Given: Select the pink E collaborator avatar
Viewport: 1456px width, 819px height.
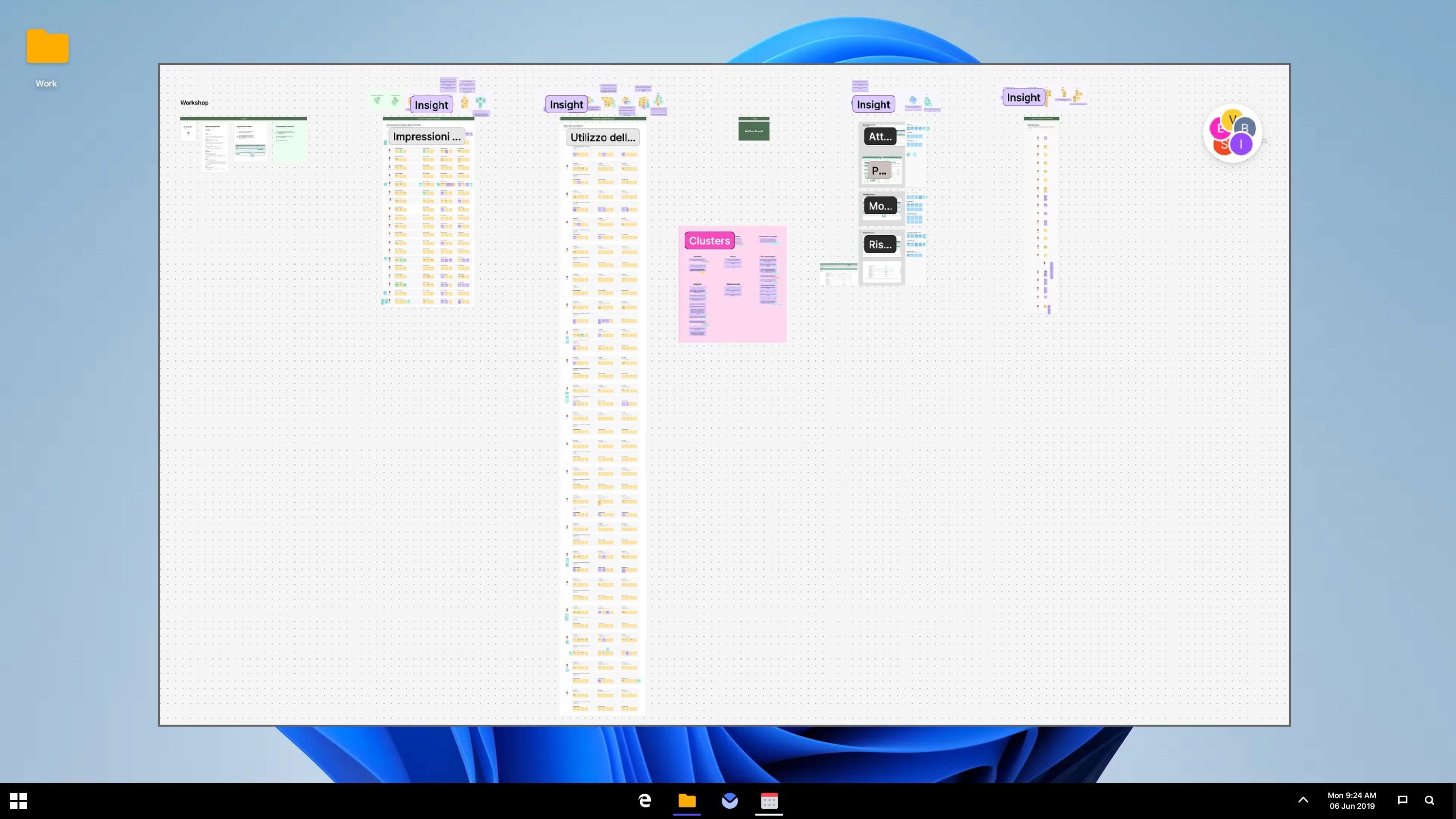Looking at the screenshot, I should tap(1219, 128).
